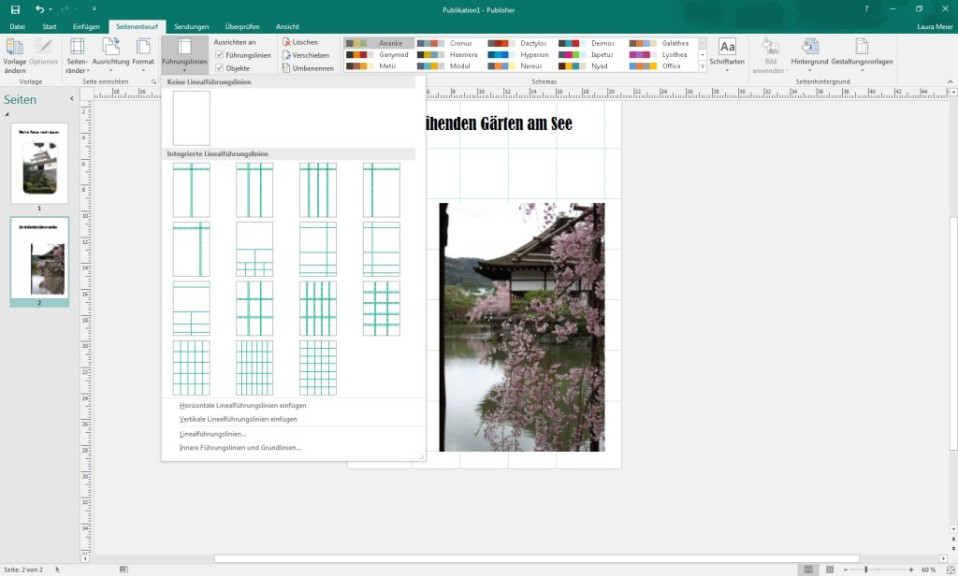Toggle Führungslinien align checkbox
The image size is (958, 576).
click(219, 55)
